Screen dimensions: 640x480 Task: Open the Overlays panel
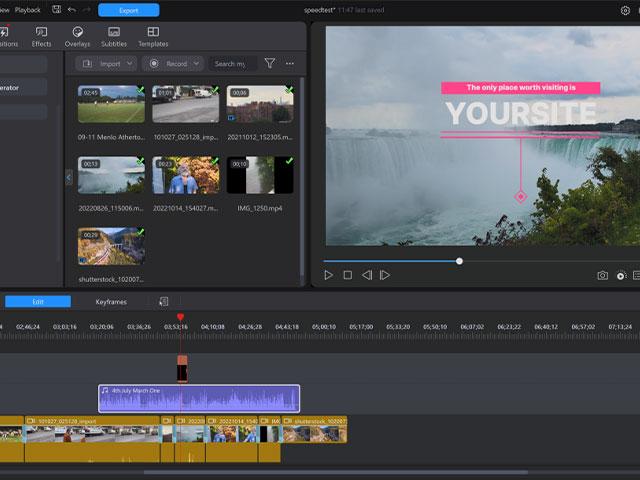(77, 37)
